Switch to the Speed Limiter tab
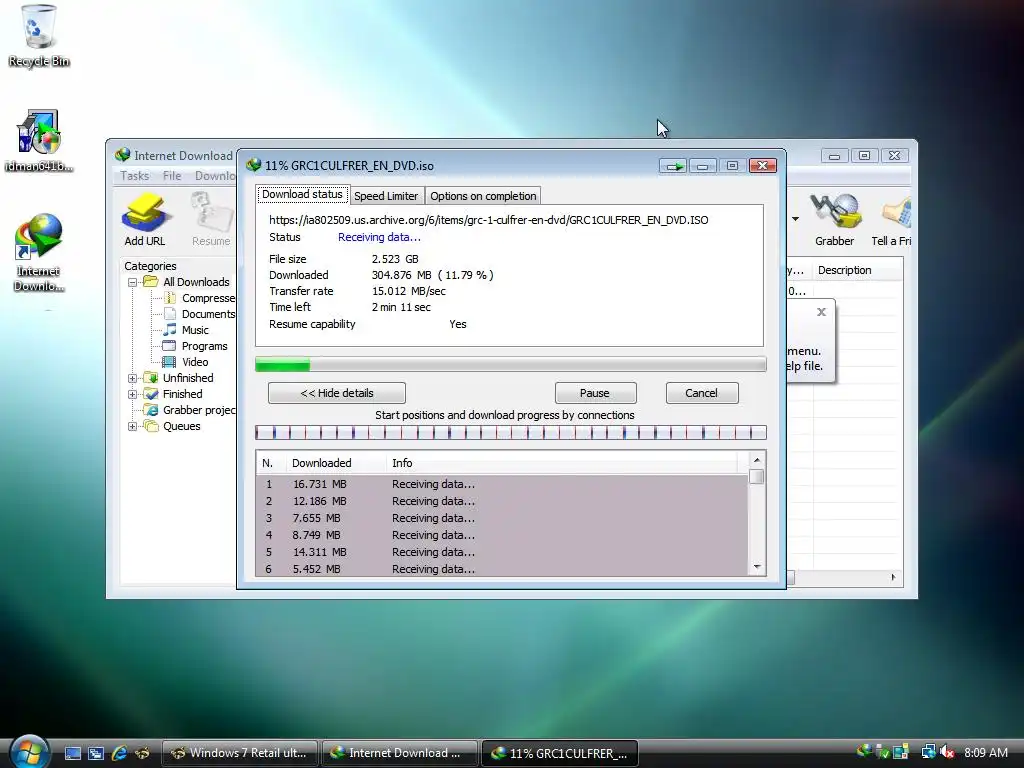Screen dimensions: 1024x768 click(386, 196)
